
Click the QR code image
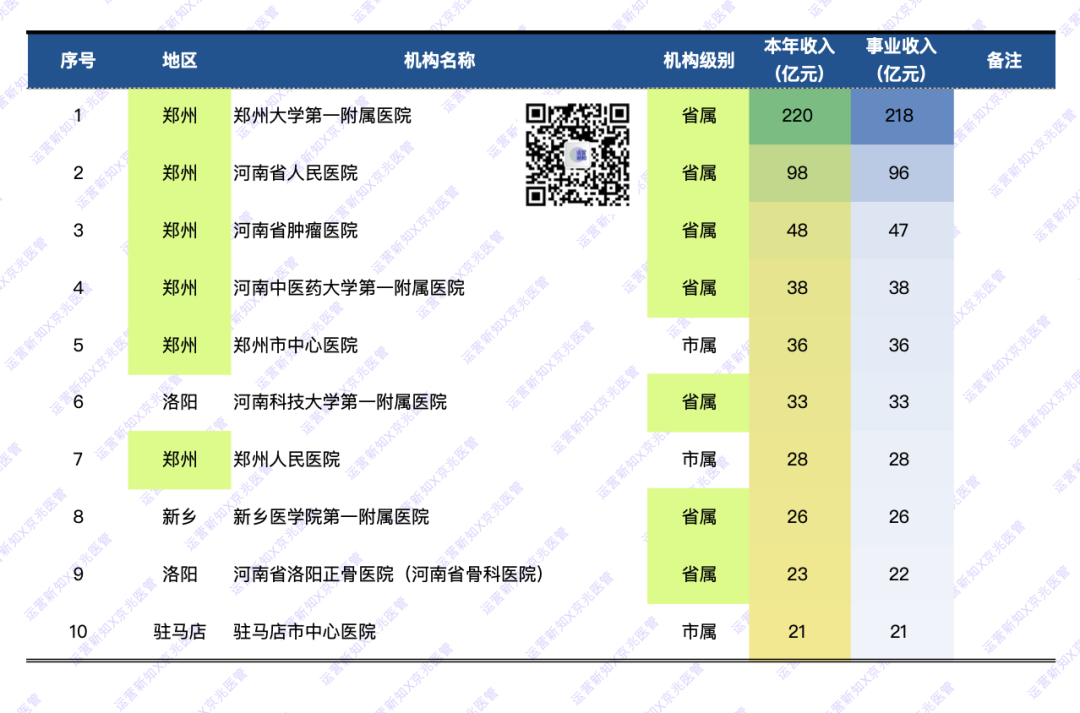(x=577, y=155)
